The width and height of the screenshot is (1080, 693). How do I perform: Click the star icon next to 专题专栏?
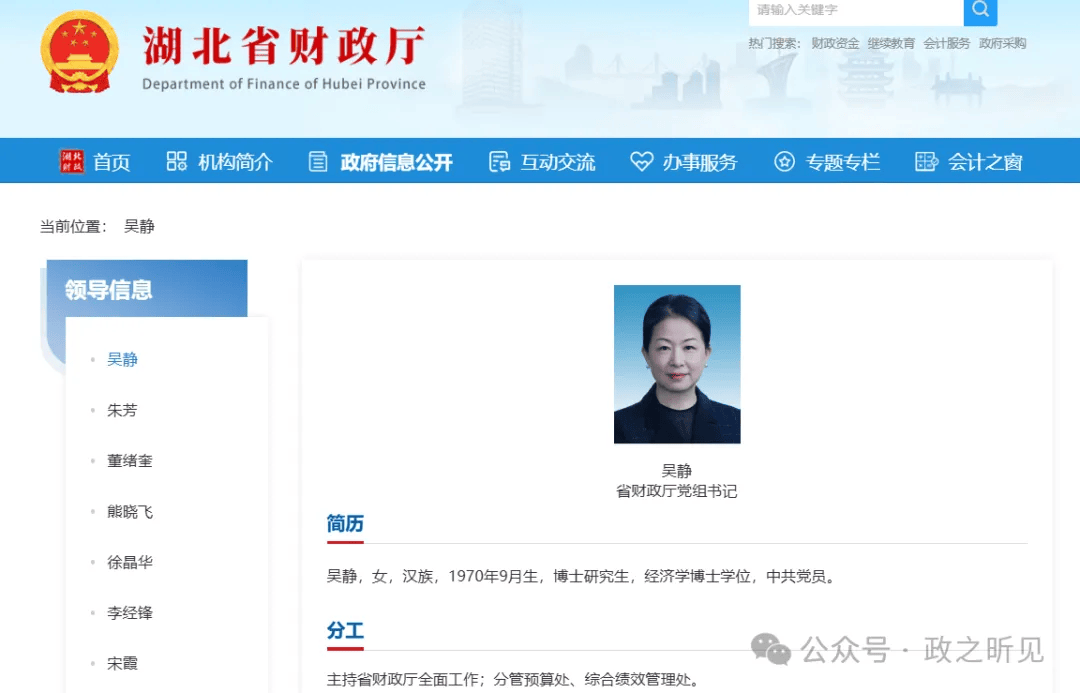click(784, 161)
